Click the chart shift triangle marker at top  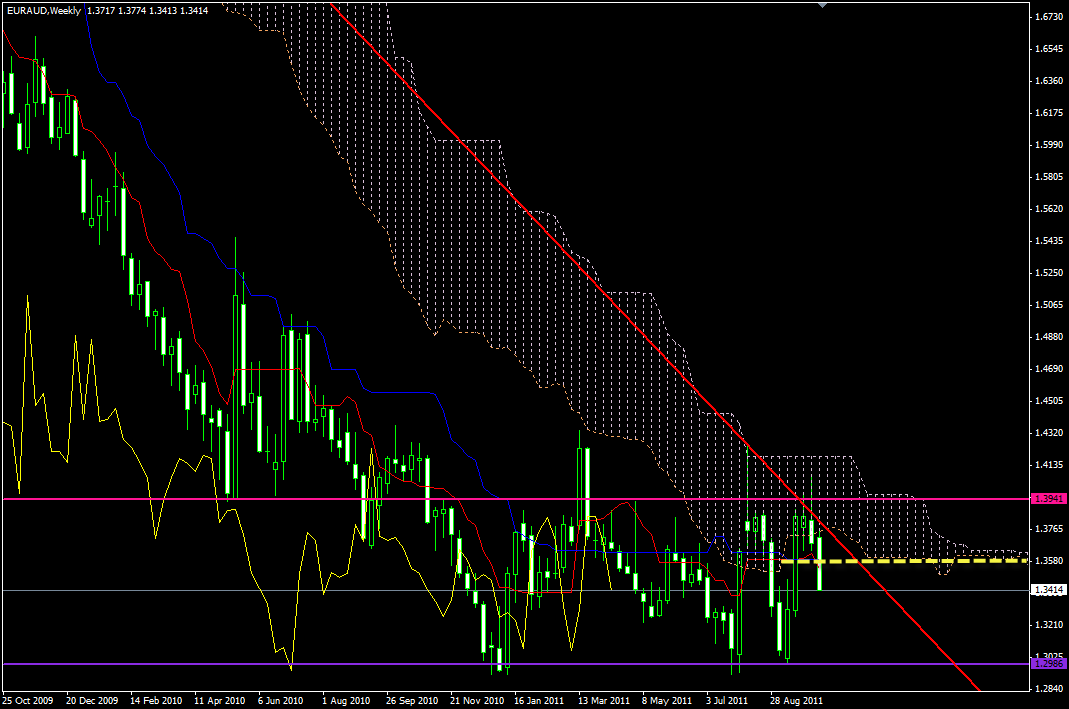tap(822, 5)
